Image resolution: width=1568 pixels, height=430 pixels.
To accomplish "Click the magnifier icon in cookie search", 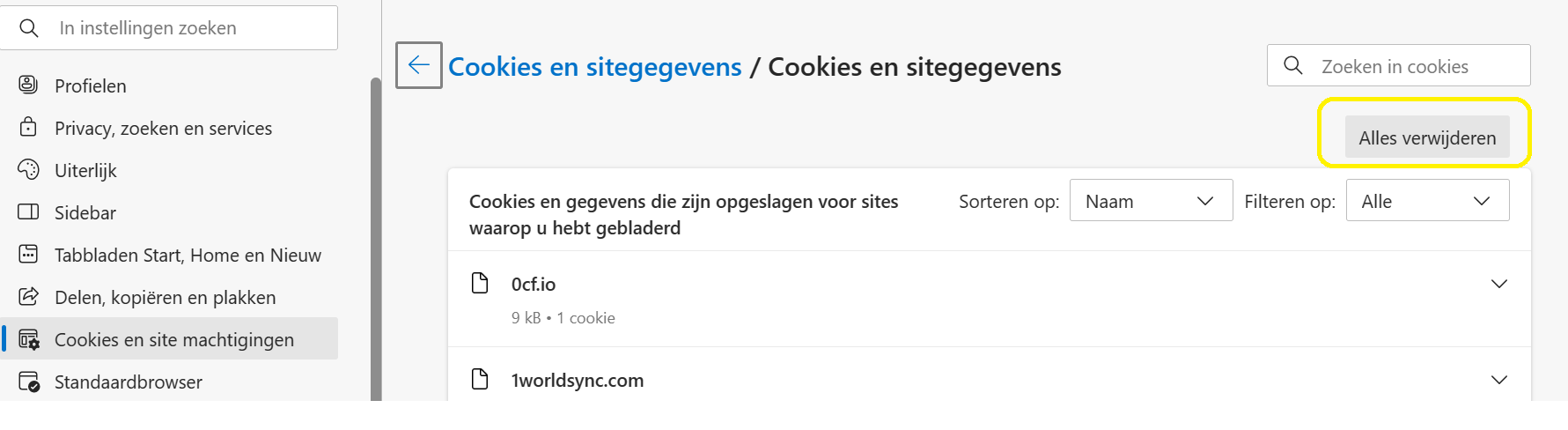I will tap(1293, 65).
